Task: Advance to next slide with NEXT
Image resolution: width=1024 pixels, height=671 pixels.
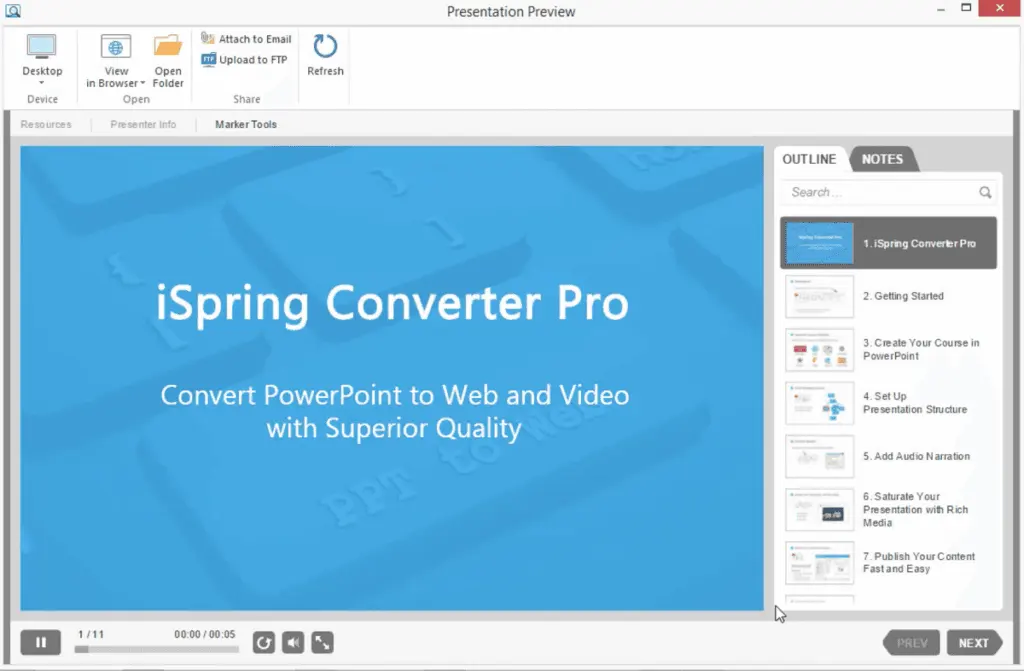Action: [x=974, y=643]
